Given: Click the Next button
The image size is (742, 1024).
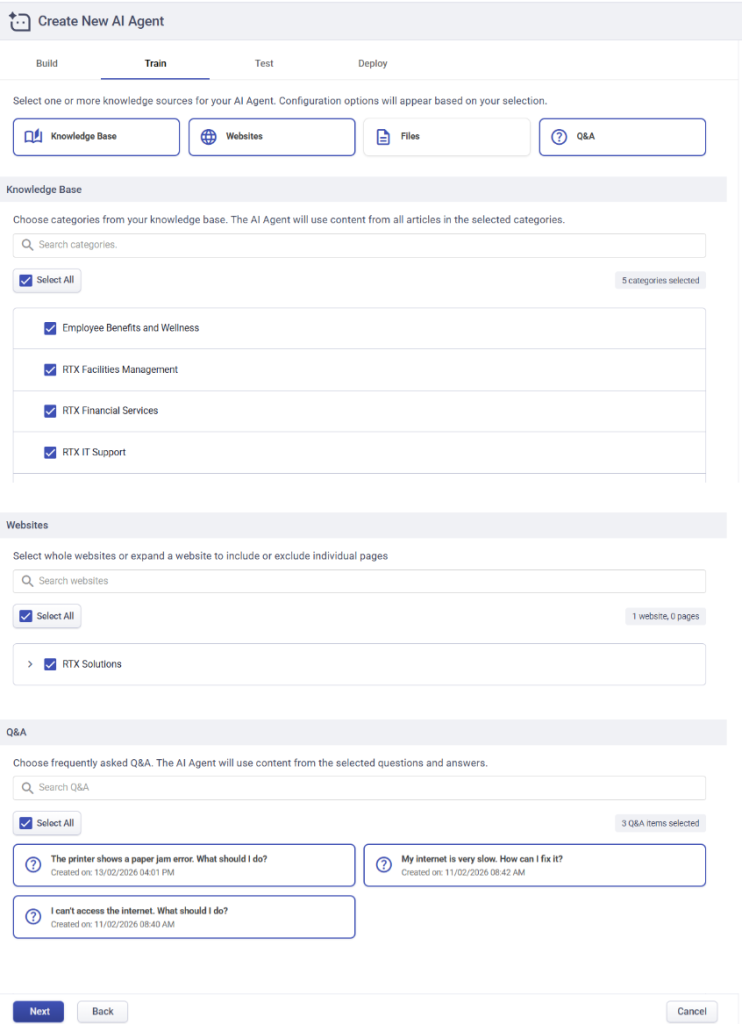Looking at the screenshot, I should [39, 1011].
